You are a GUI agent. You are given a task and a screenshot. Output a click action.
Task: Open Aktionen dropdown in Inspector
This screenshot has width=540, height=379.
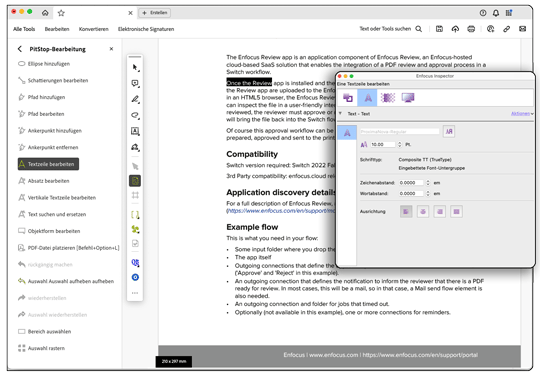pos(522,114)
